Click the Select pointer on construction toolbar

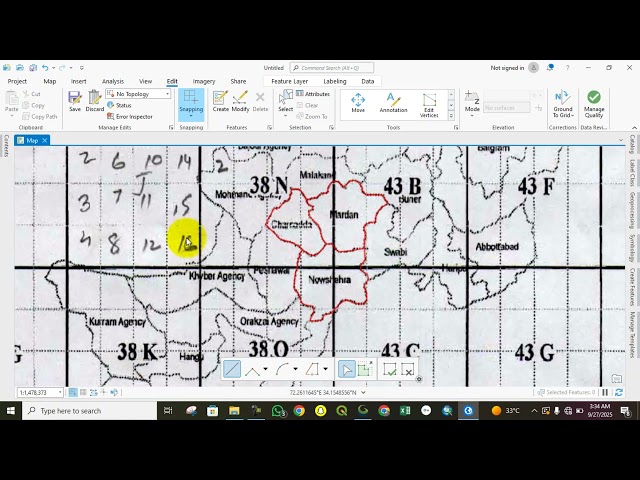point(347,370)
